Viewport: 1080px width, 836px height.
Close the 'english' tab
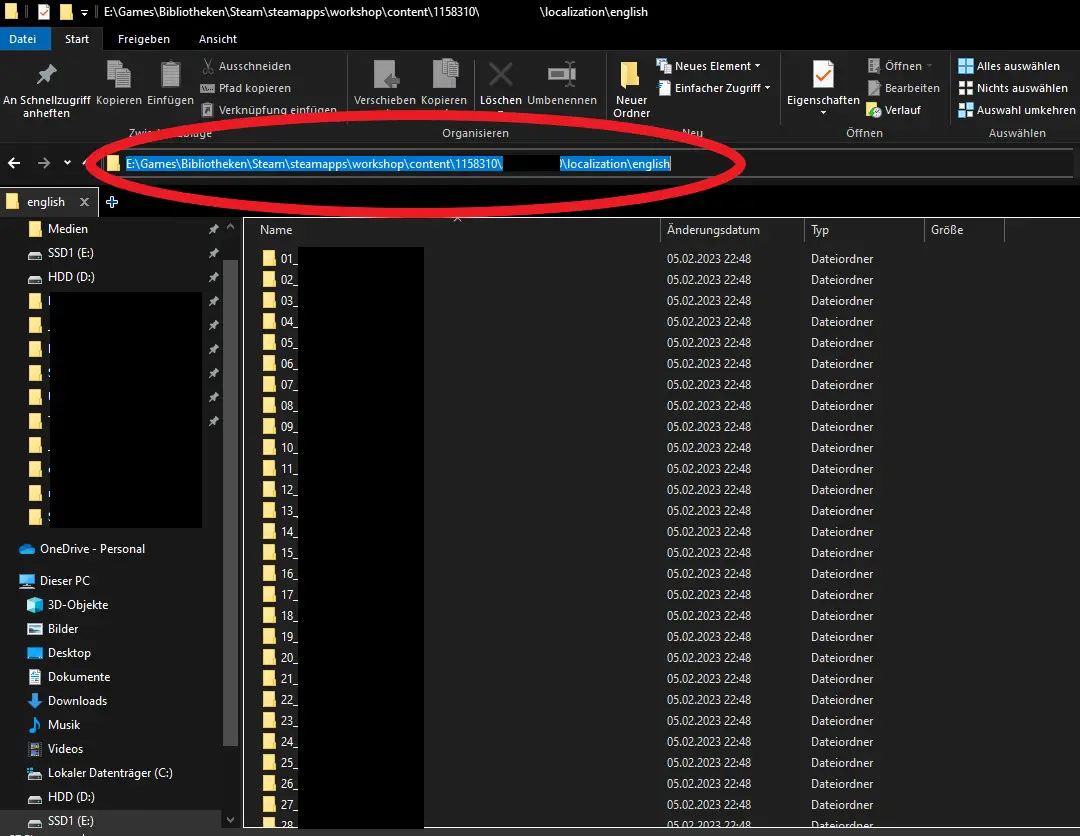[x=84, y=202]
